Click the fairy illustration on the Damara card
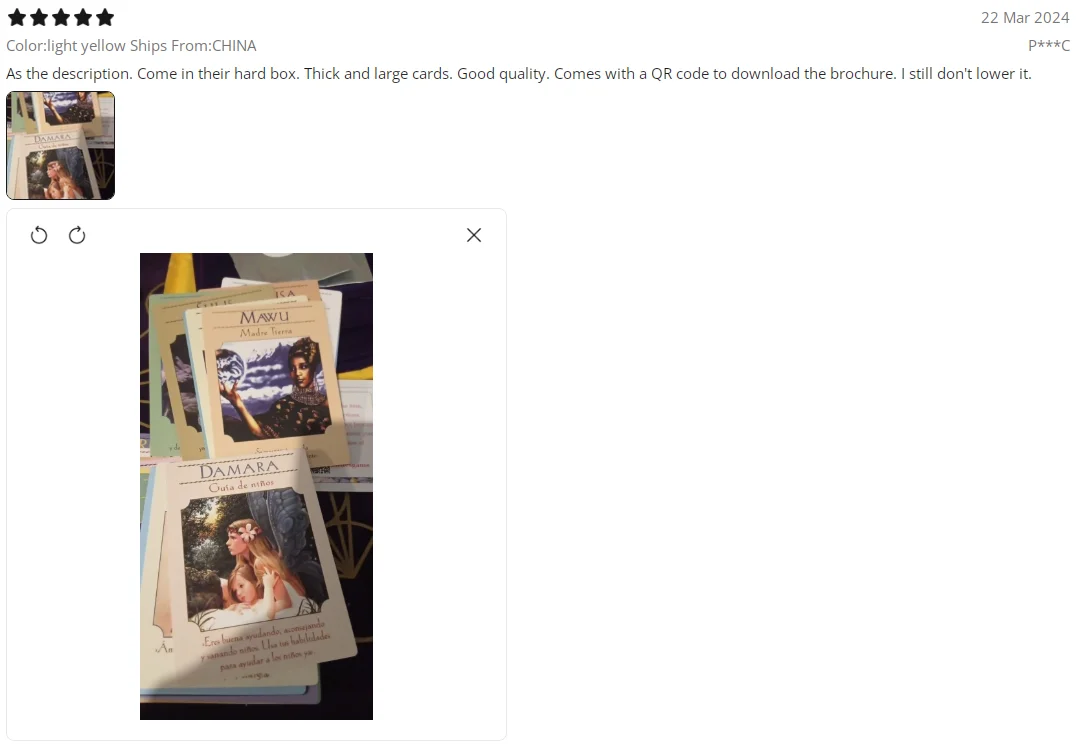This screenshot has height=753, width=1084. coord(253,557)
